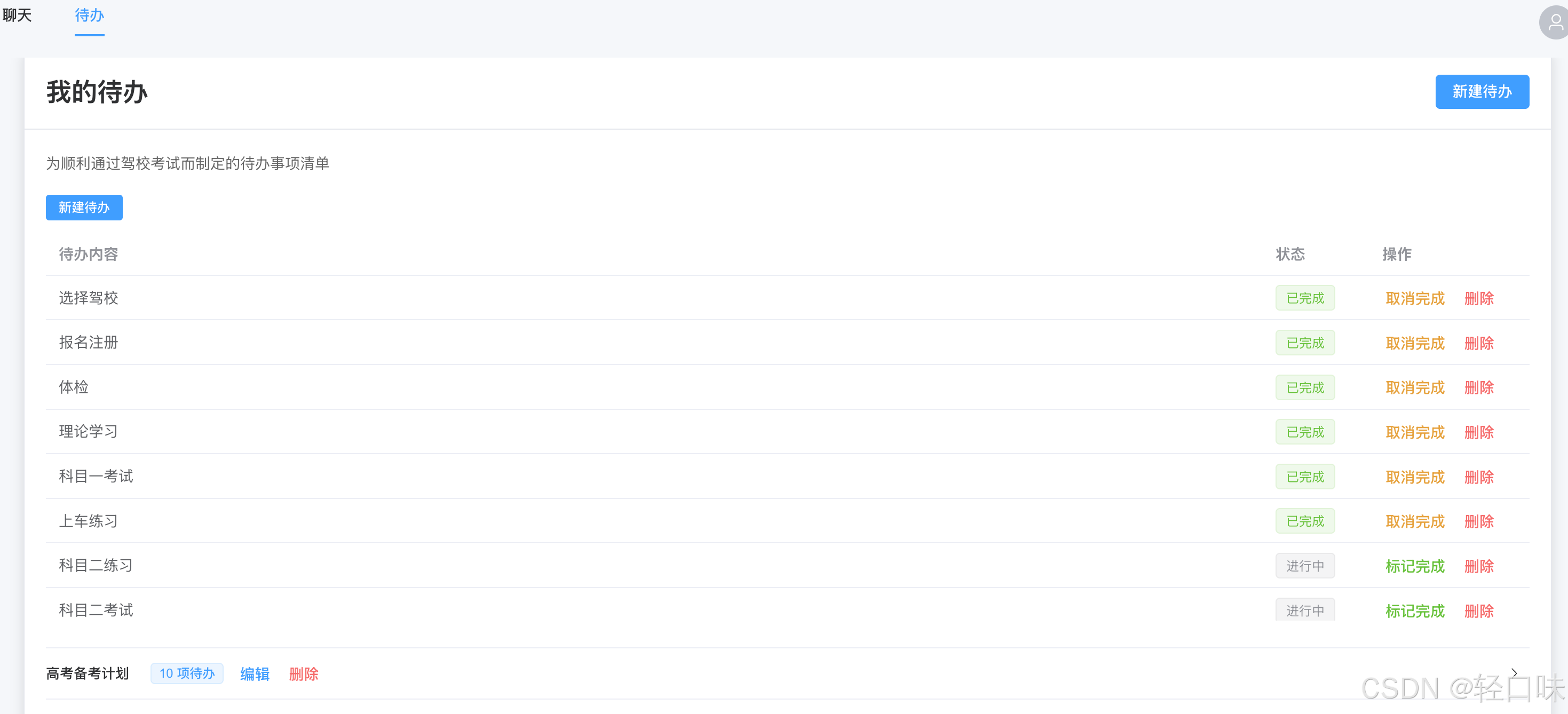Click the 进行中 status tag for 科目二练习
1568x714 pixels.
tap(1305, 566)
